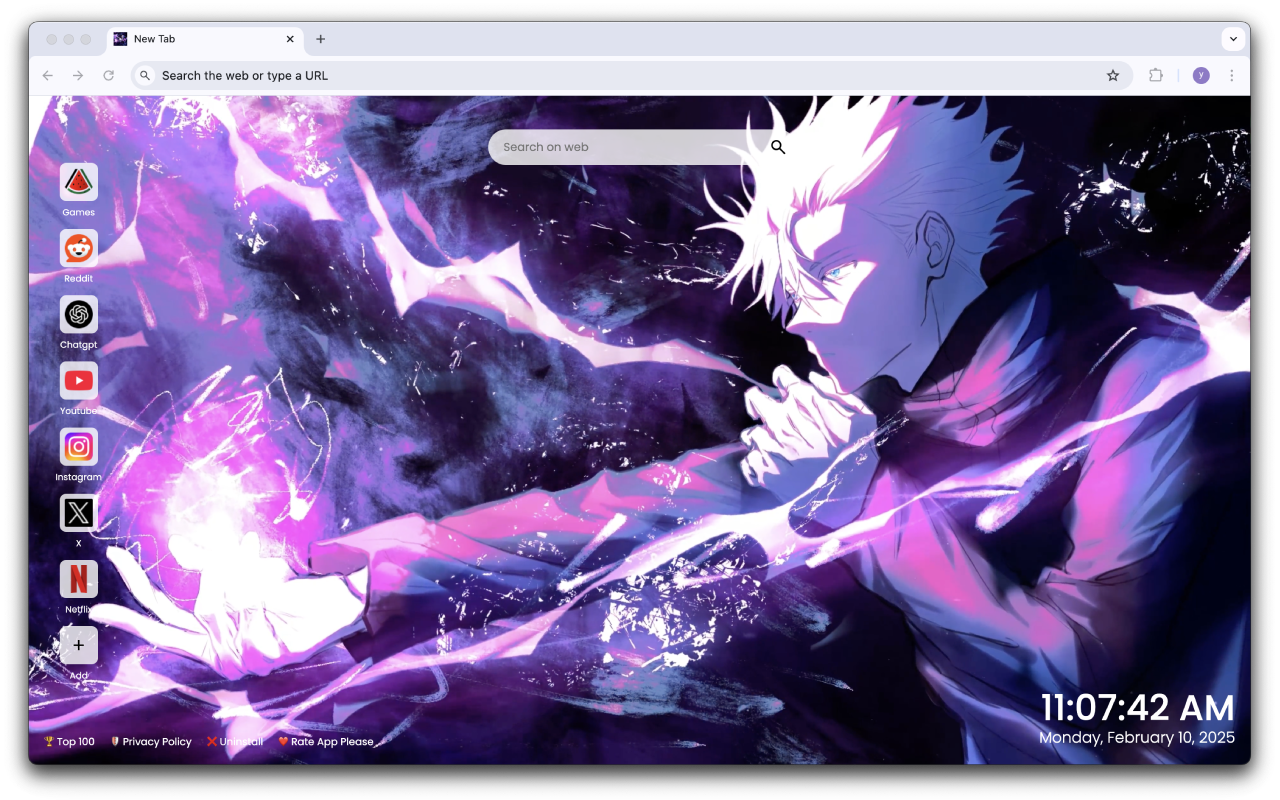Screen dimensions: 1280x800
Task: Reload the page
Action: point(108,75)
